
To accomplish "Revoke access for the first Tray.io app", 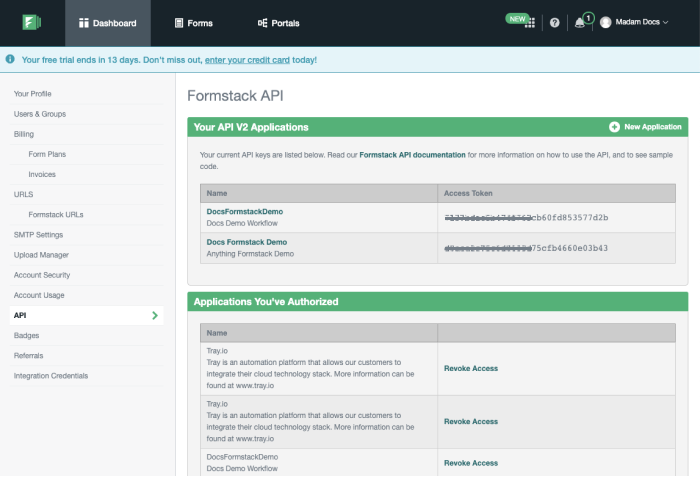I will click(470, 368).
